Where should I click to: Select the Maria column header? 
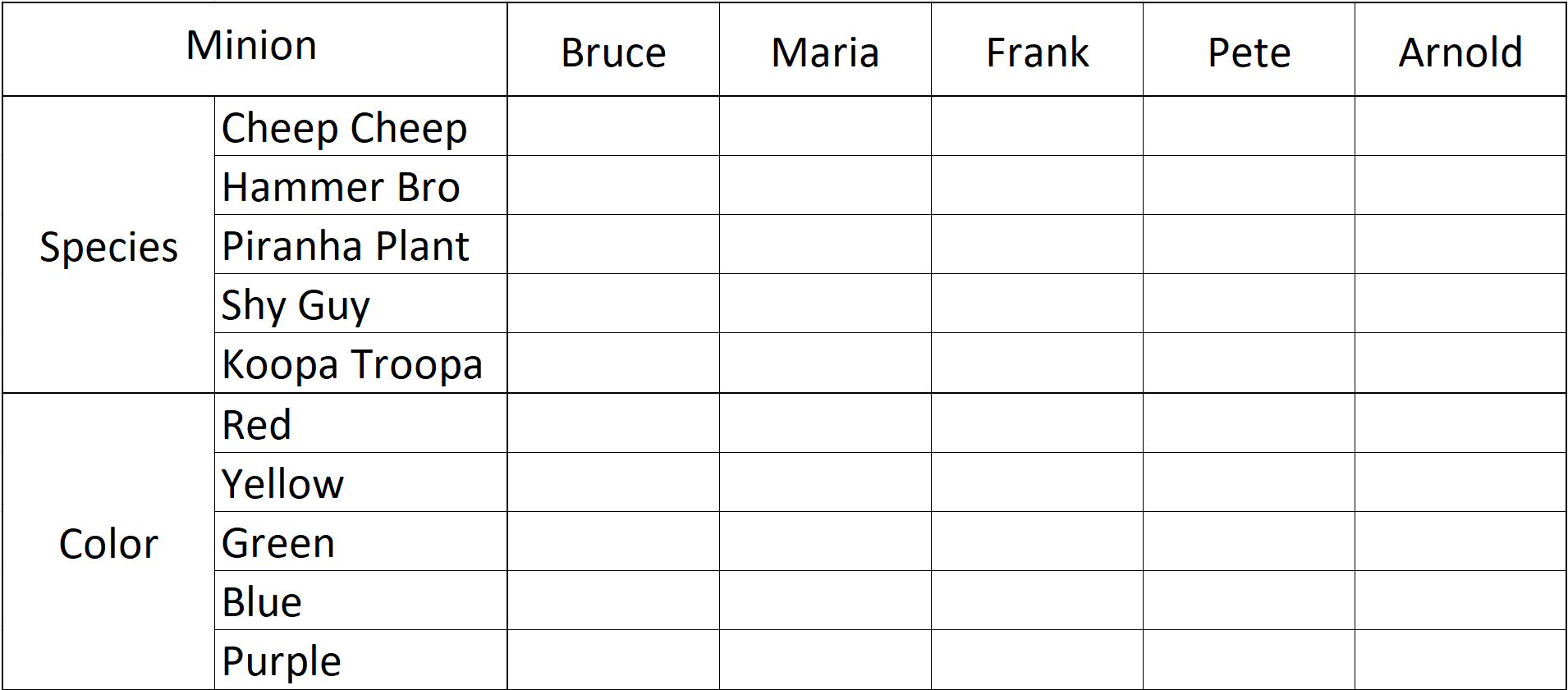click(825, 53)
